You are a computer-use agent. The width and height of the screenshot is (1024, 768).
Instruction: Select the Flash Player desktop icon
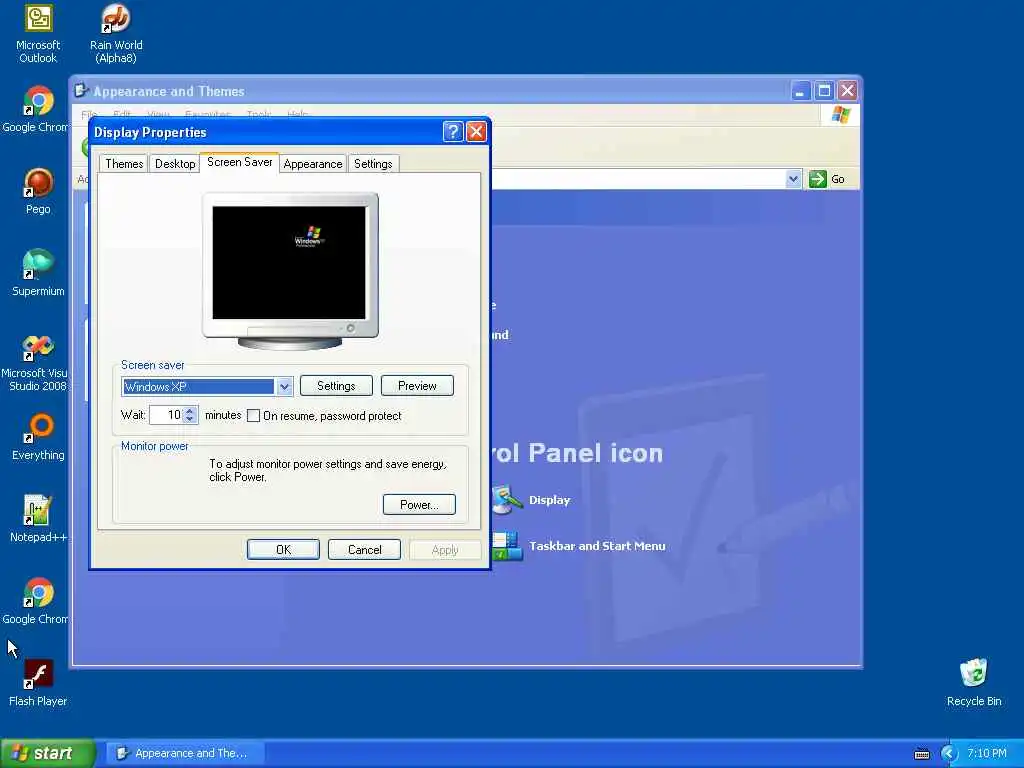click(x=38, y=682)
